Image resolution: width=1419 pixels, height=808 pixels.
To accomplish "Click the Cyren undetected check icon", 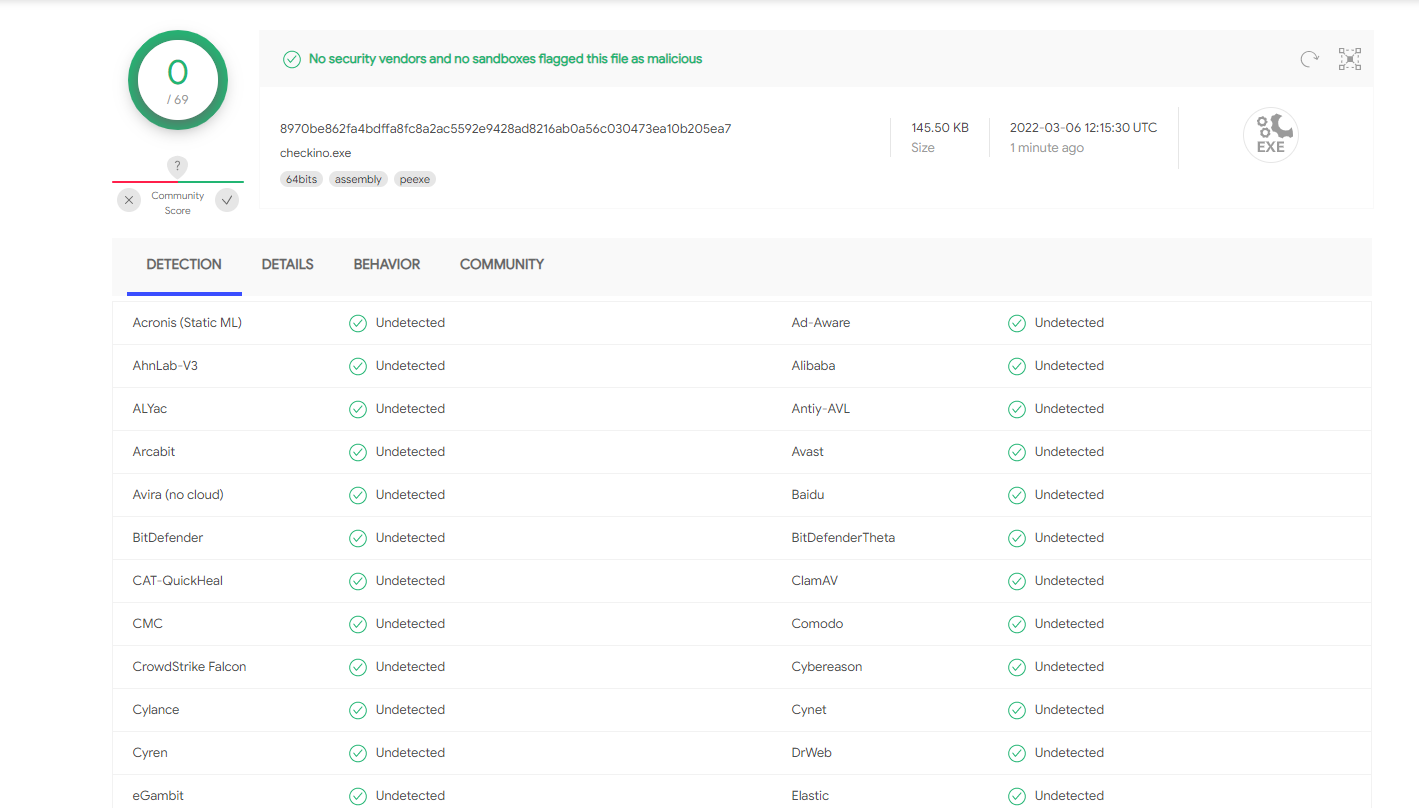I will click(x=358, y=753).
